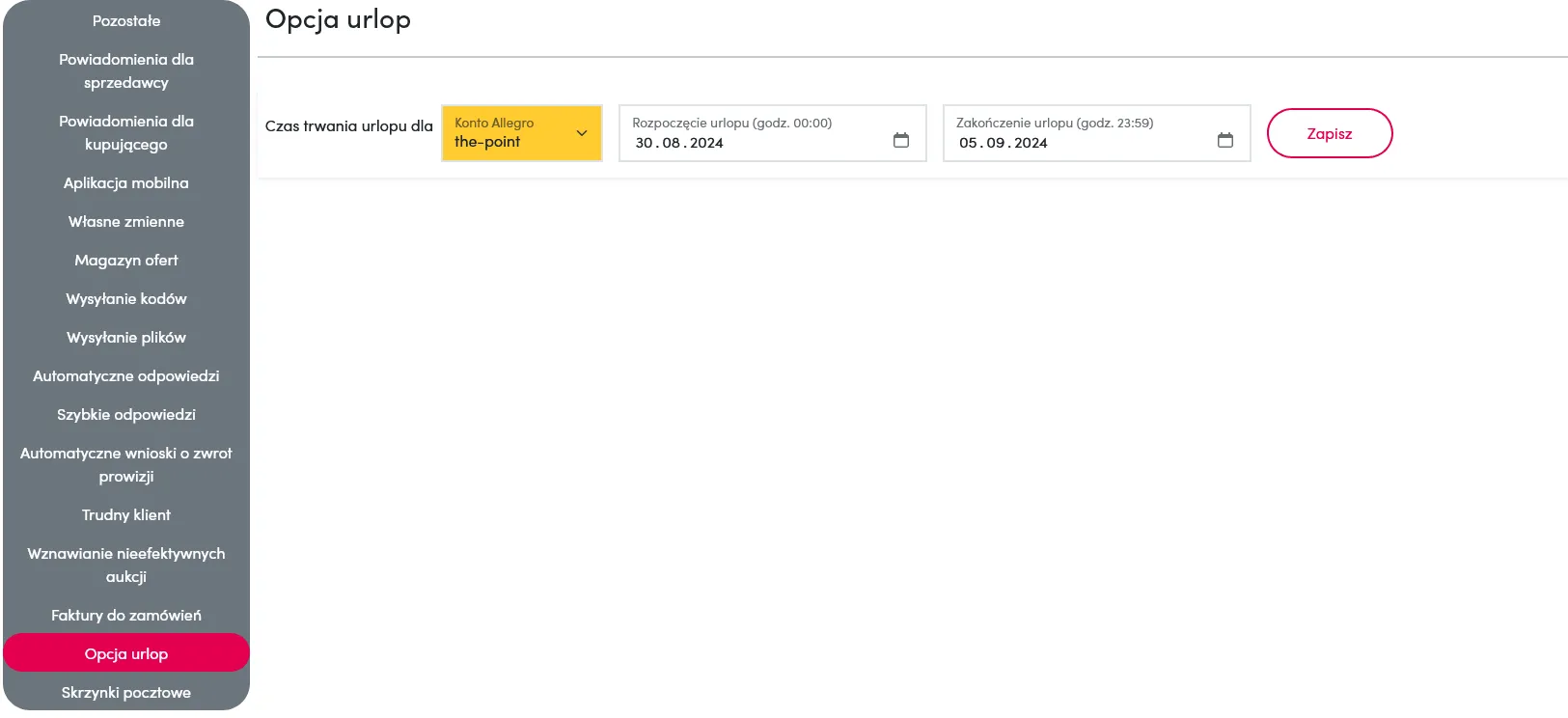Open Powiadomienia dla sprzedawcy menu item
Screen dimensions: 1568x718
click(x=126, y=71)
